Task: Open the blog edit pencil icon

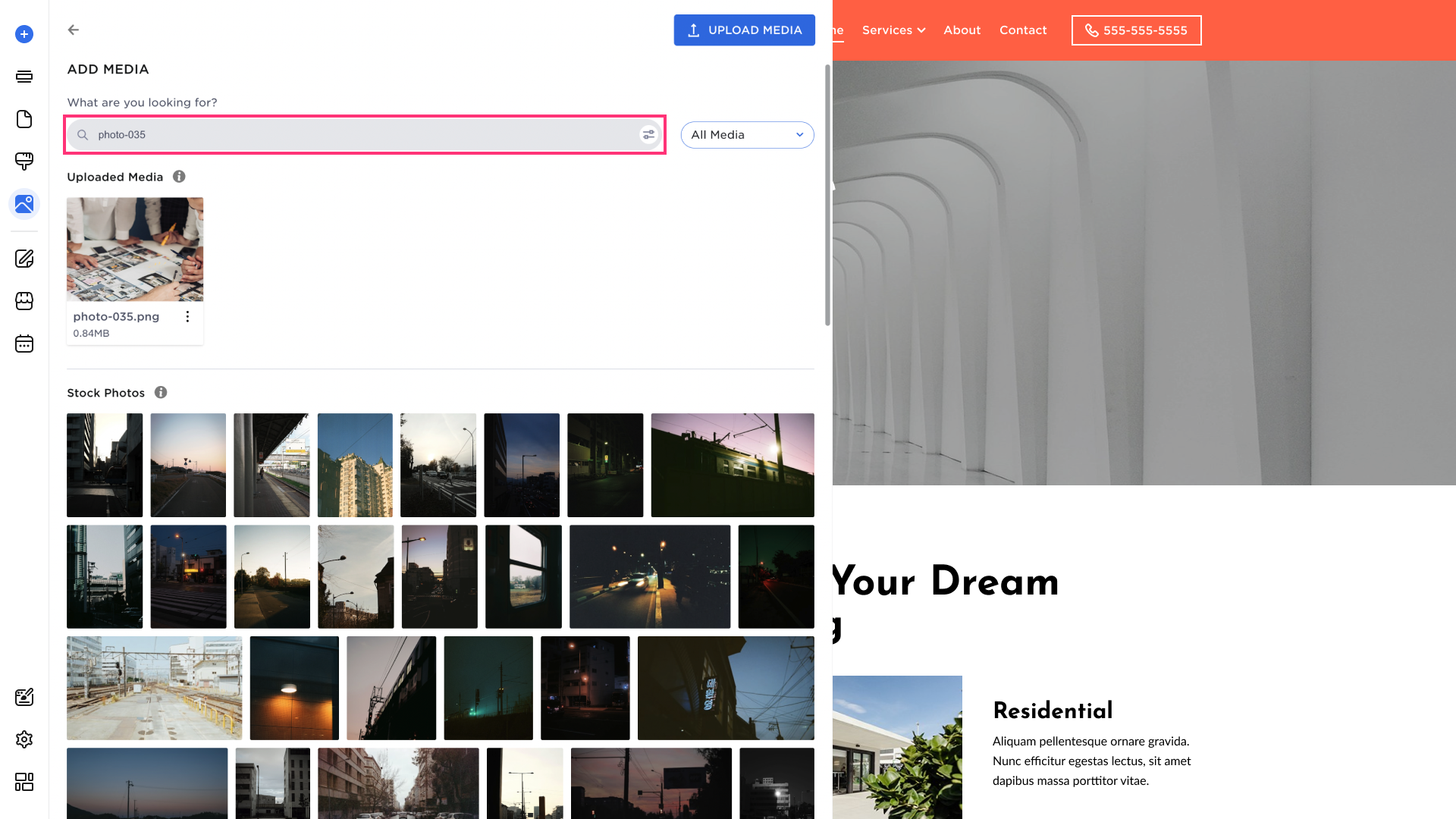Action: 24,259
